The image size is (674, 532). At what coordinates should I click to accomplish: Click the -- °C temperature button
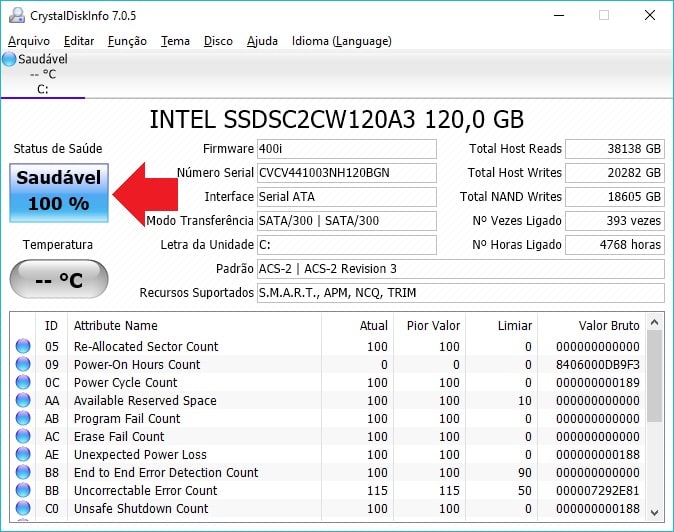59,279
